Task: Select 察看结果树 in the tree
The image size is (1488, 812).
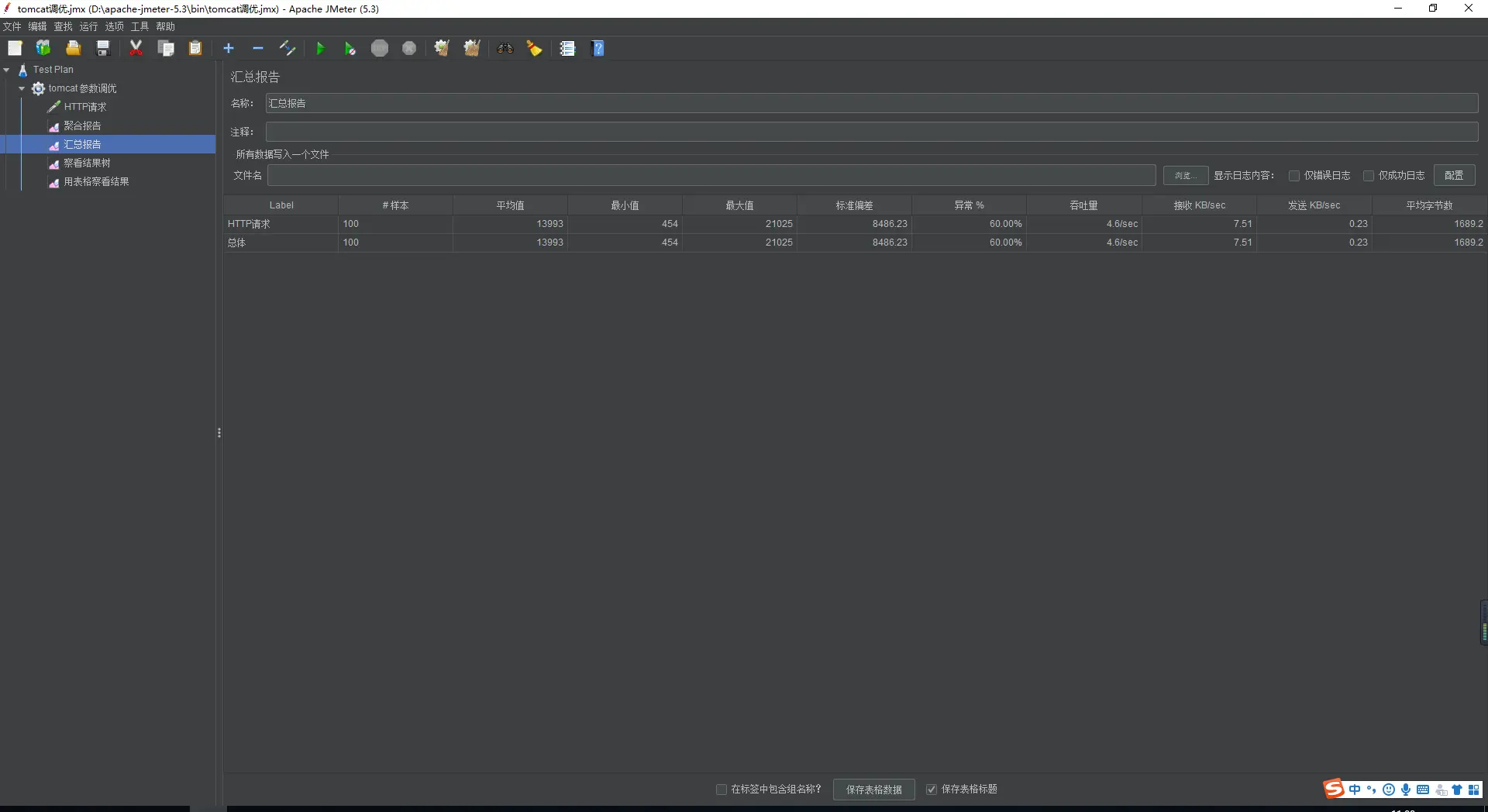Action: 87,163
